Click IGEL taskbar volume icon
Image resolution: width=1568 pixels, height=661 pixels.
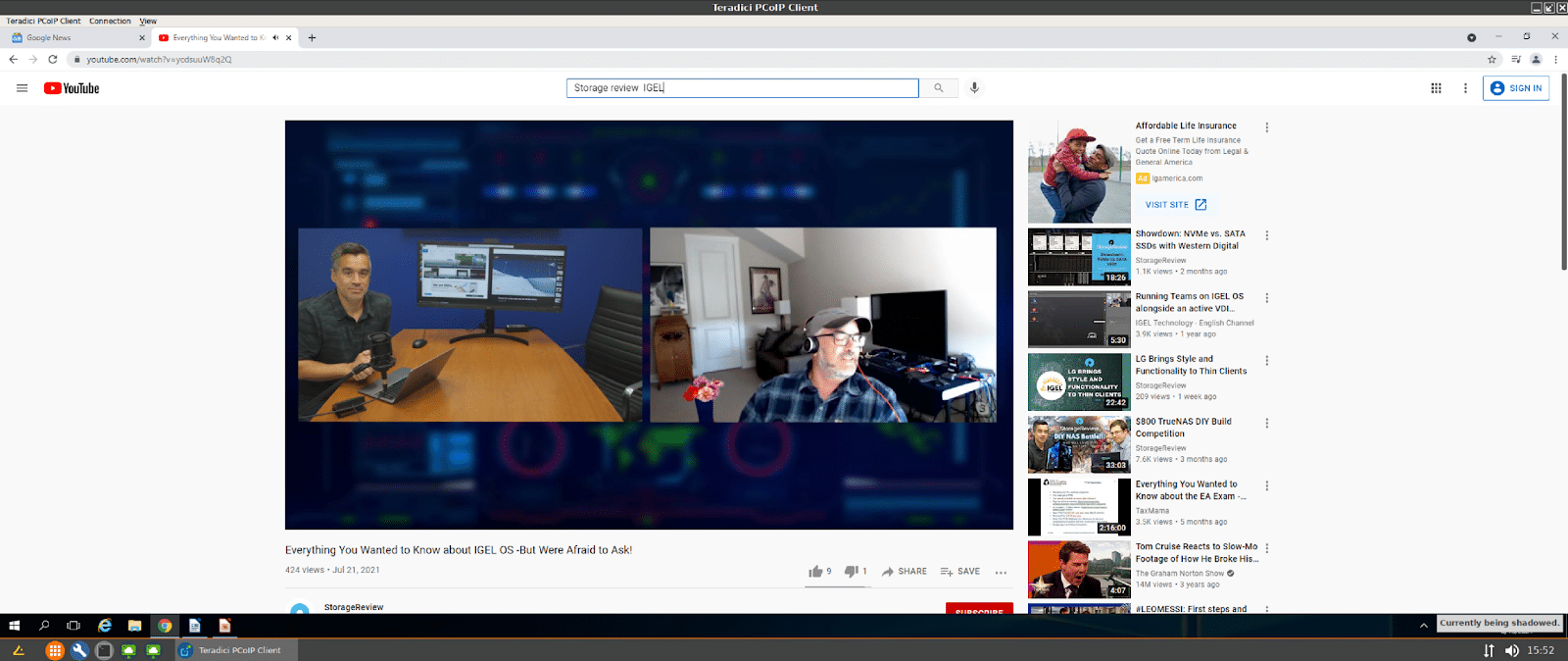click(x=1512, y=650)
